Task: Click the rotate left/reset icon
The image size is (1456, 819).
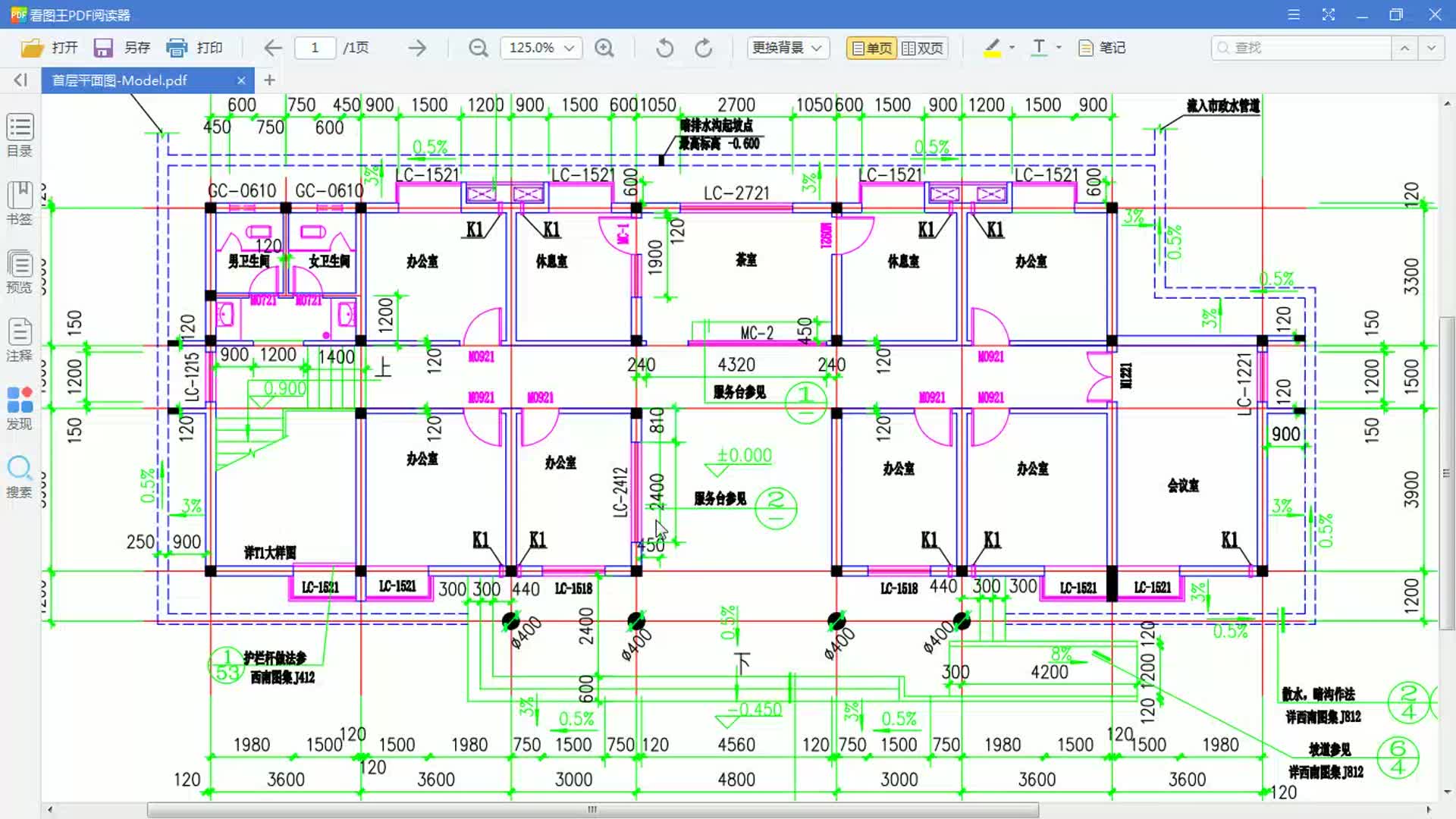Action: pyautogui.click(x=665, y=47)
